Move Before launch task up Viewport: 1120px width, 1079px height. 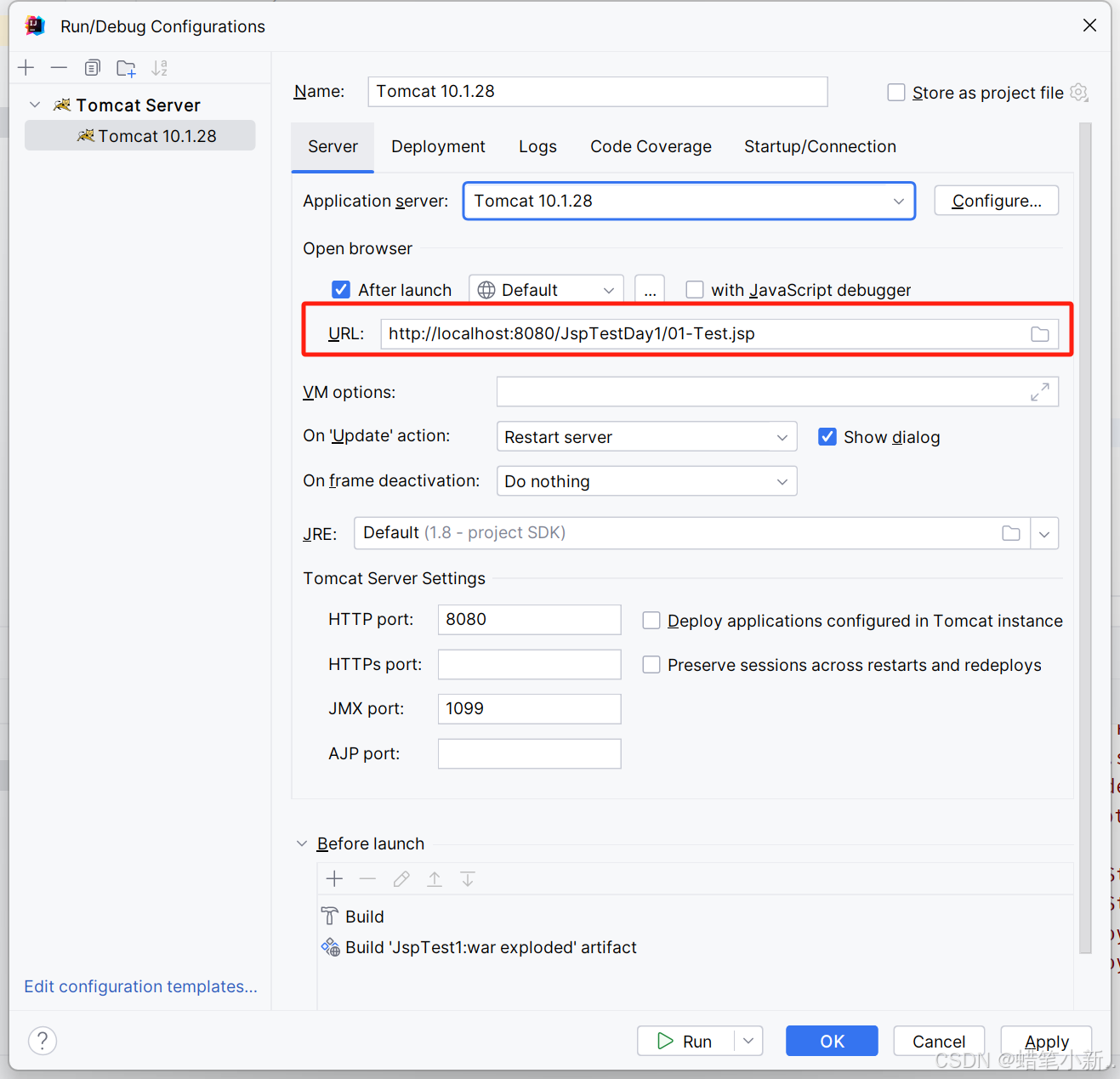(435, 879)
